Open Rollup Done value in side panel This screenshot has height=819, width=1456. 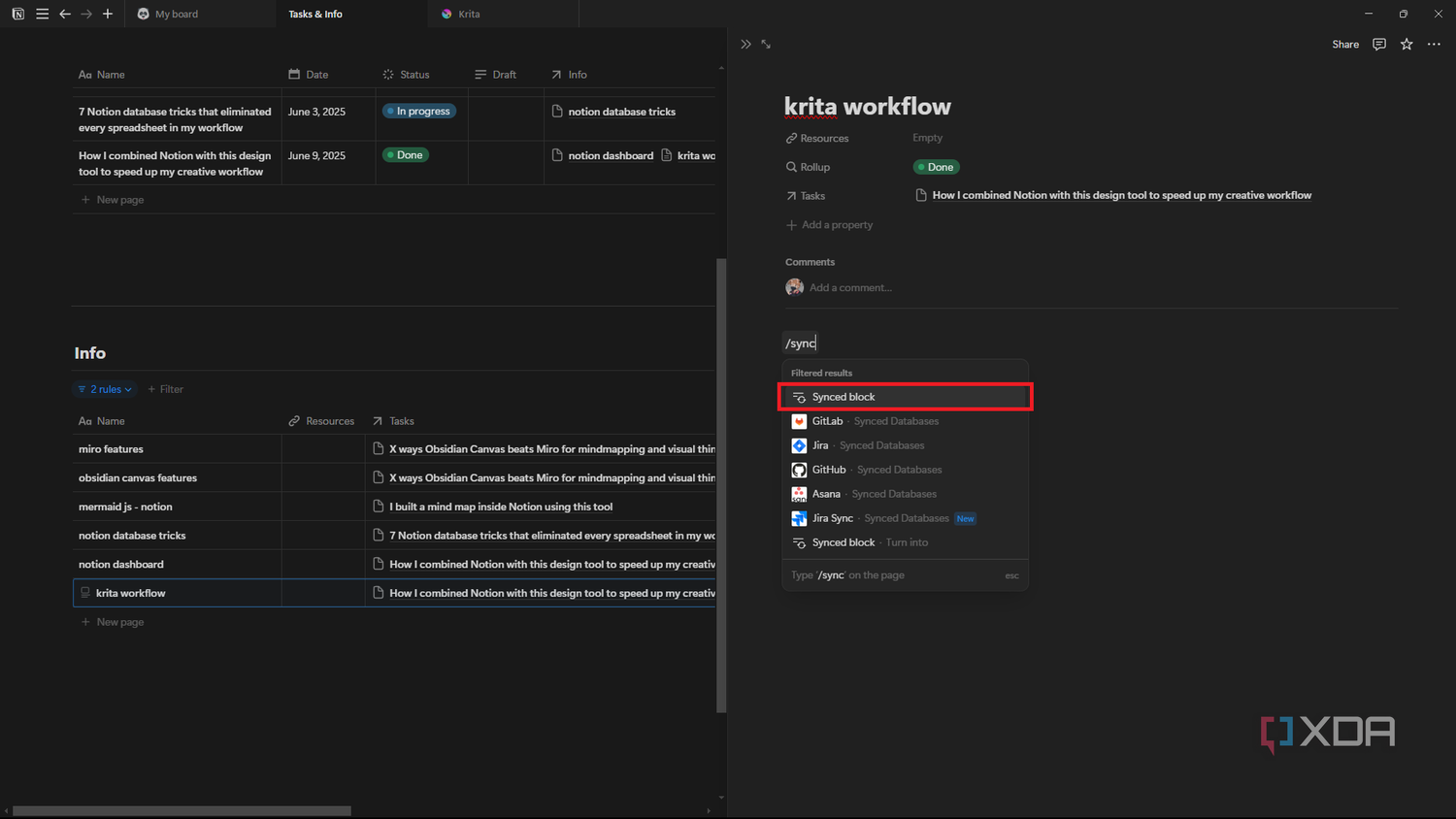pyautogui.click(x=936, y=167)
